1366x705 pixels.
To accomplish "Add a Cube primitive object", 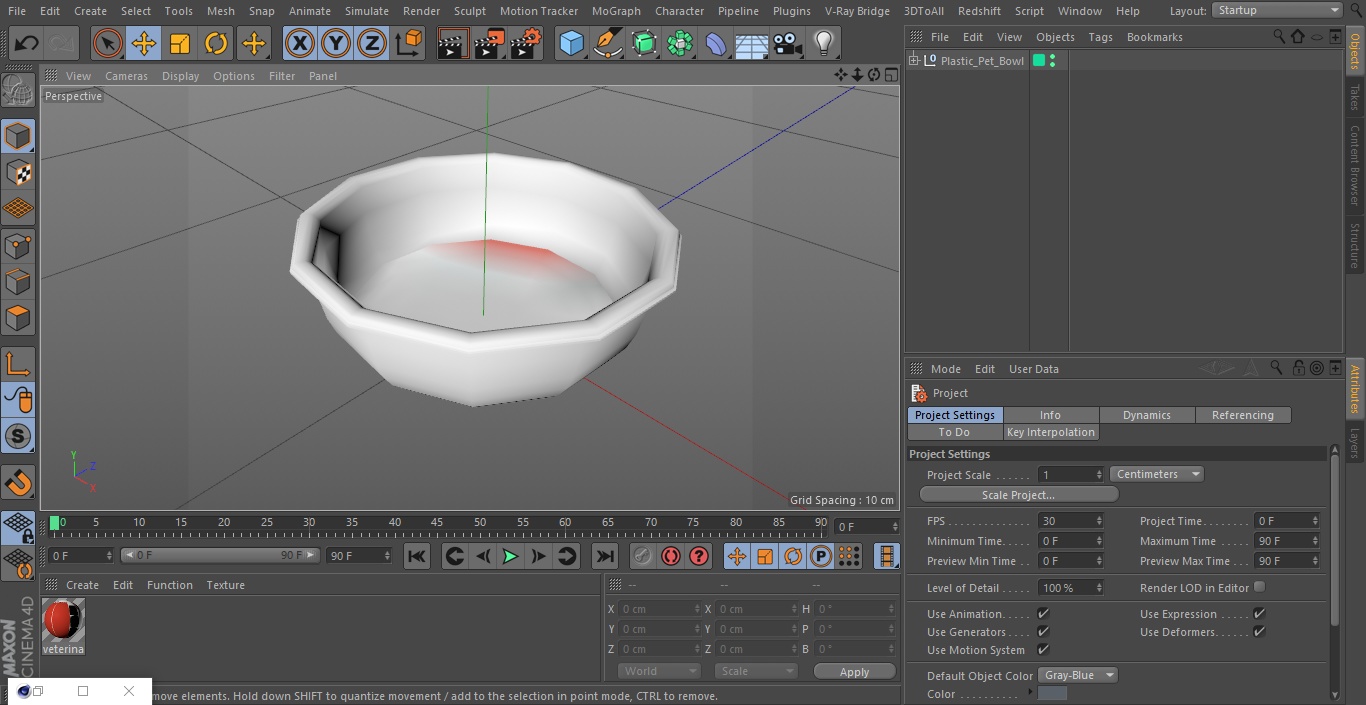I will pos(571,43).
